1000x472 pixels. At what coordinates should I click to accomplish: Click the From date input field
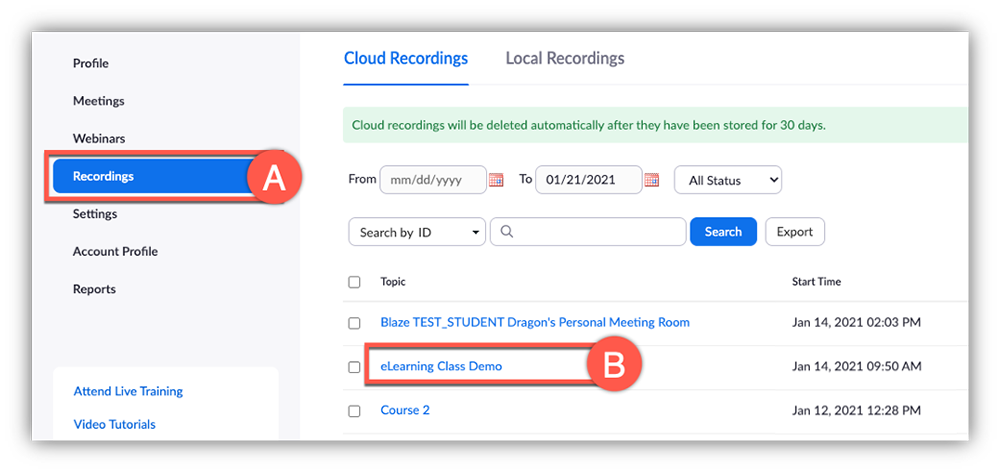point(432,180)
